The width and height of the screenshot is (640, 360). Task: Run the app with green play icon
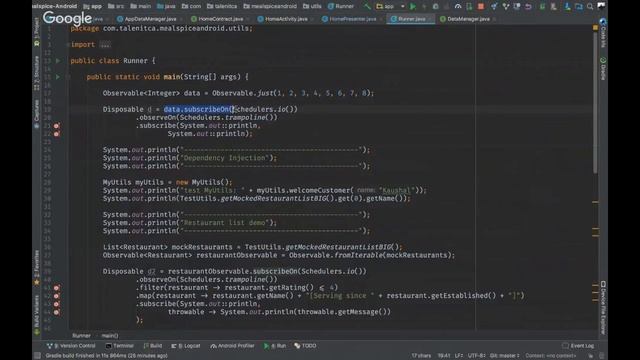[x=413, y=6]
